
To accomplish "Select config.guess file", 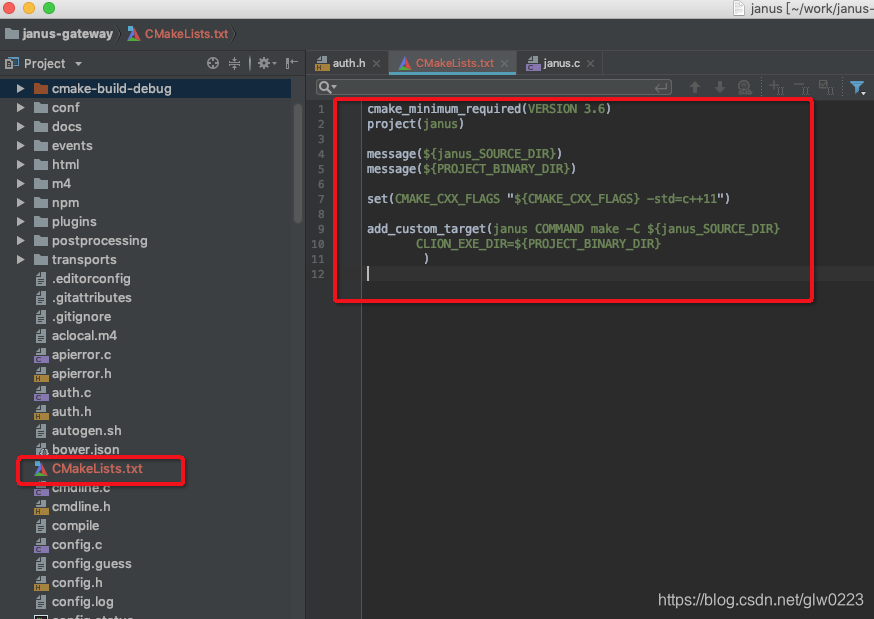I will [91, 563].
